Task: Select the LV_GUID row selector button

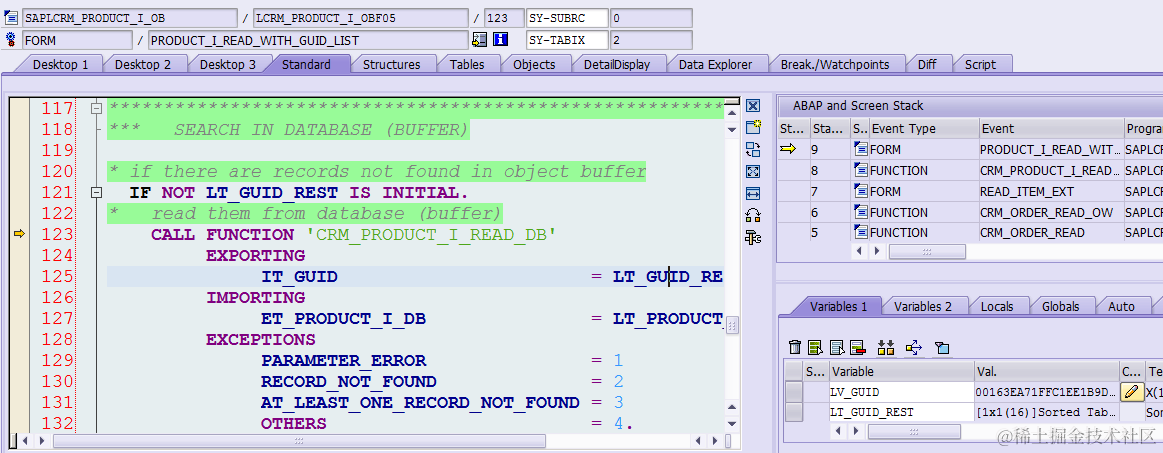Action: pyautogui.click(x=794, y=391)
